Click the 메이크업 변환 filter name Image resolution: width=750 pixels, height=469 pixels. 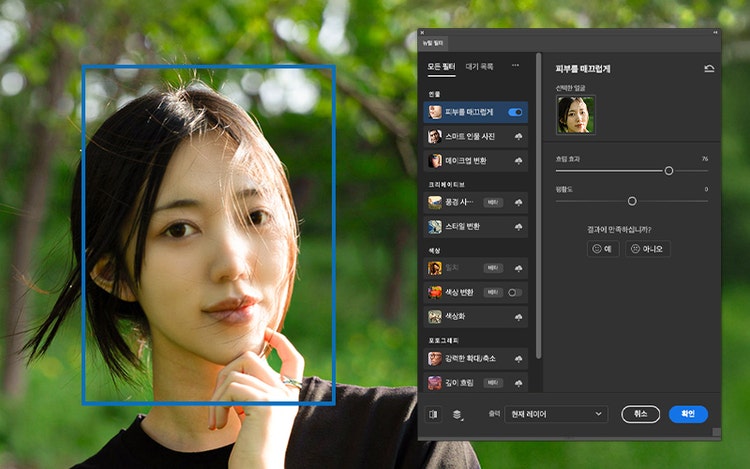pos(466,161)
